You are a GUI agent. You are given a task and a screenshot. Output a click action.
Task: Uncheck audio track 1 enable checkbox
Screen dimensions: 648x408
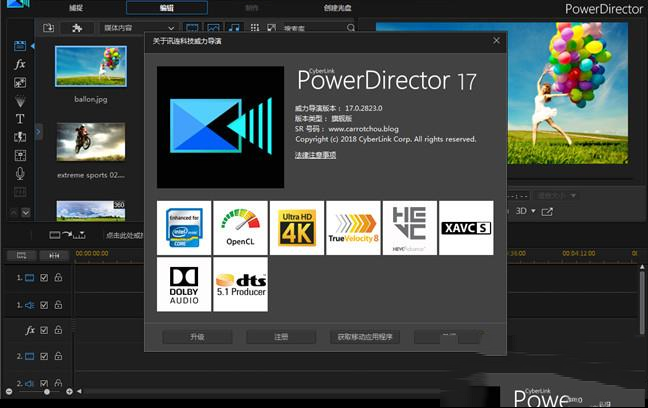click(x=44, y=305)
